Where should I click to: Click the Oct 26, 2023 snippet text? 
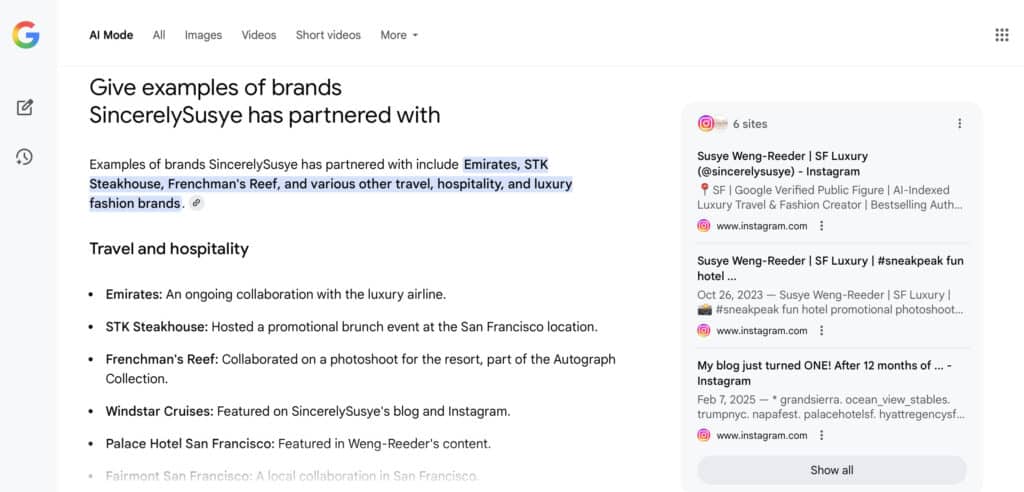pyautogui.click(x=830, y=303)
